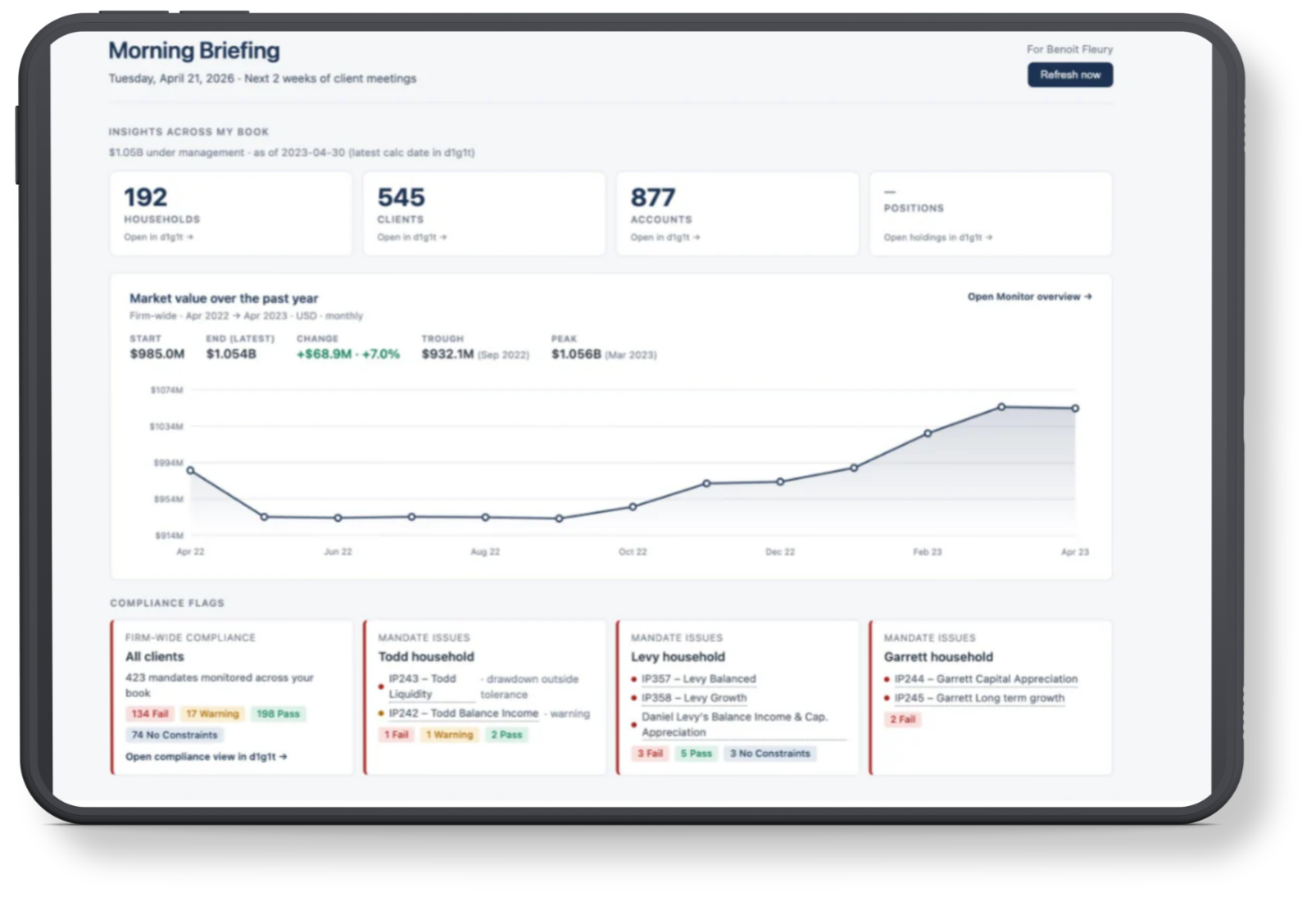Viewport: 1316px width, 924px height.
Task: Click Todd household 1 Fail badge
Action: coord(396,735)
